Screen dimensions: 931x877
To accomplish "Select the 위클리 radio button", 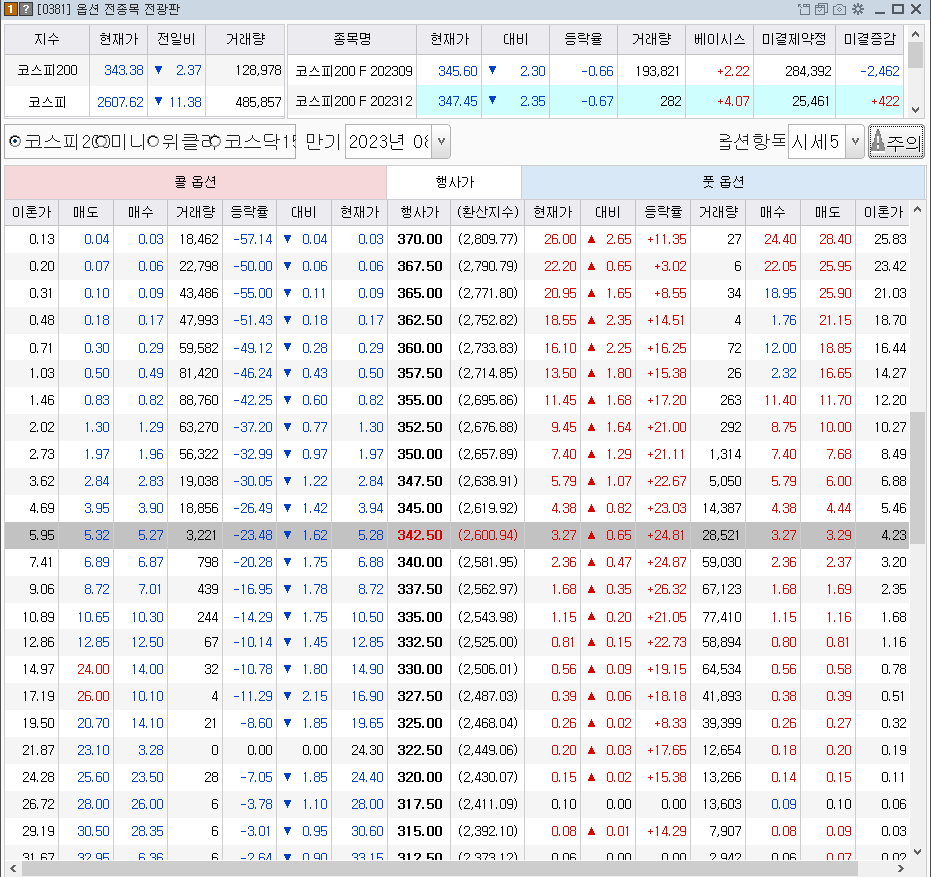I will [153, 141].
